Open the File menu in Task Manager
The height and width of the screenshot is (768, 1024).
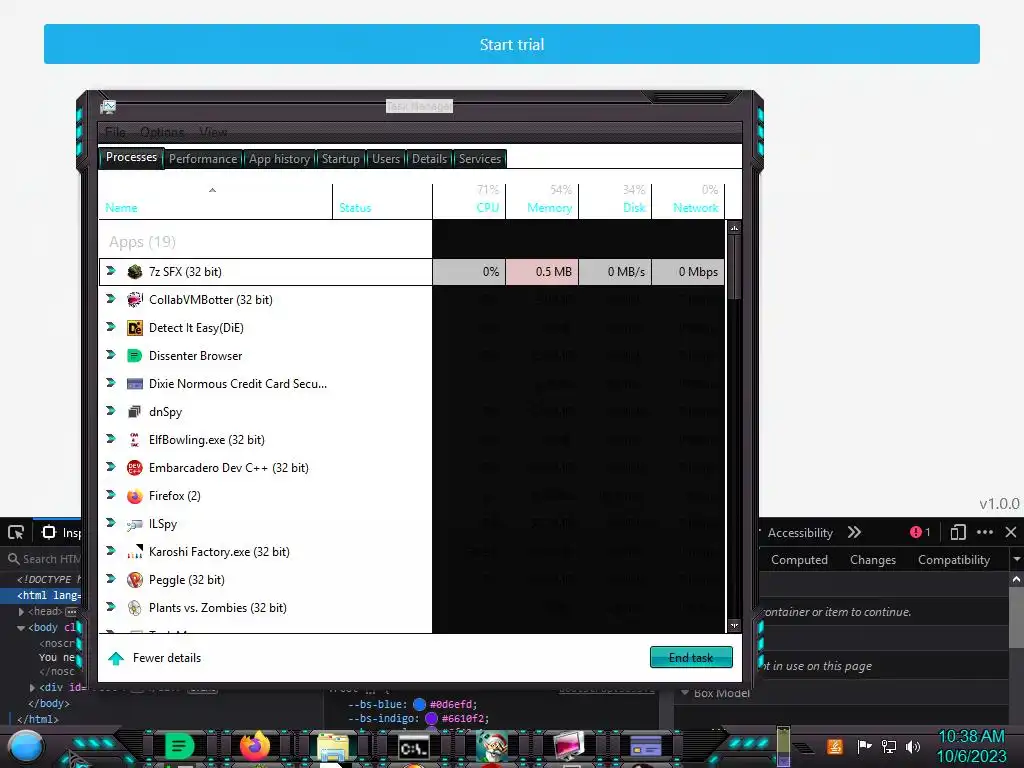(115, 133)
